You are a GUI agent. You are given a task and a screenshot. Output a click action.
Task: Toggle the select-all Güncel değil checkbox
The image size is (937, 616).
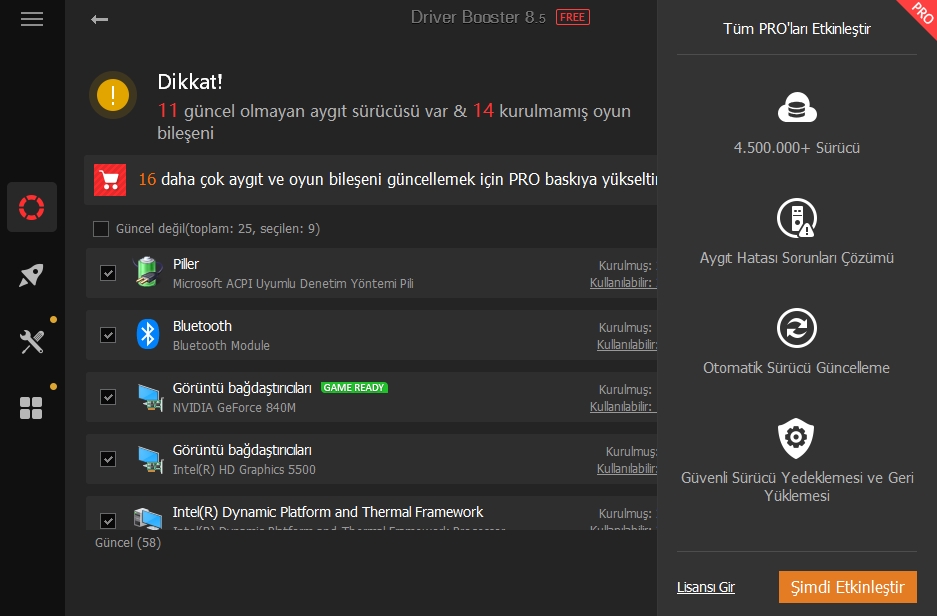click(x=101, y=229)
